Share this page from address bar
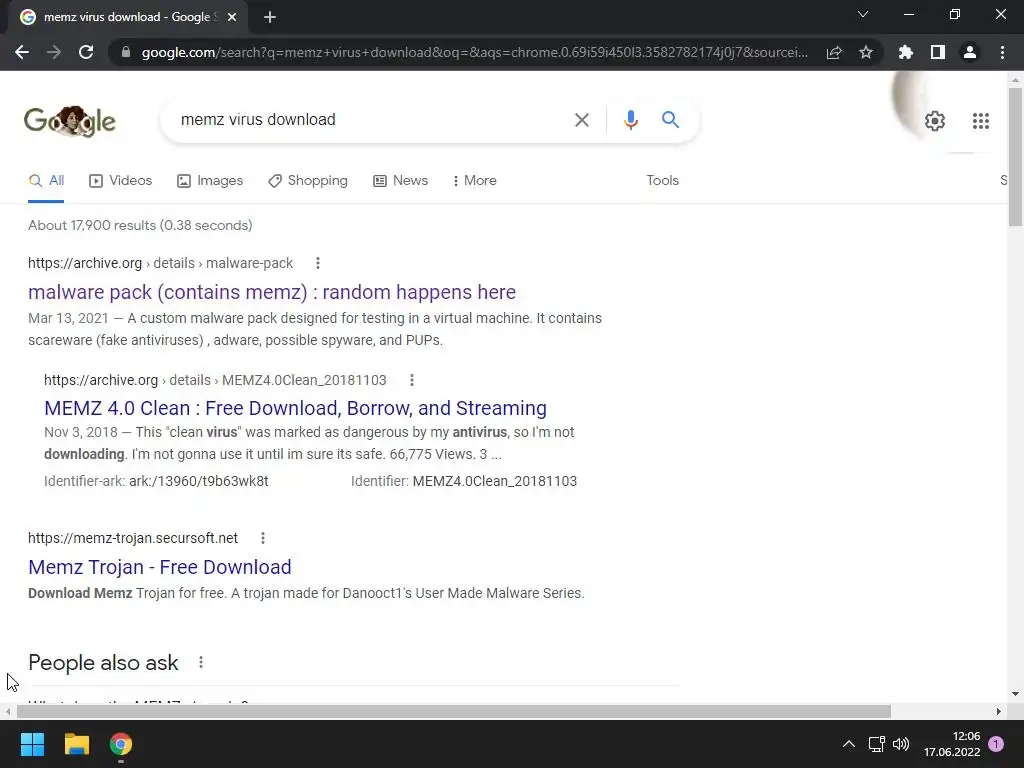 coord(834,52)
